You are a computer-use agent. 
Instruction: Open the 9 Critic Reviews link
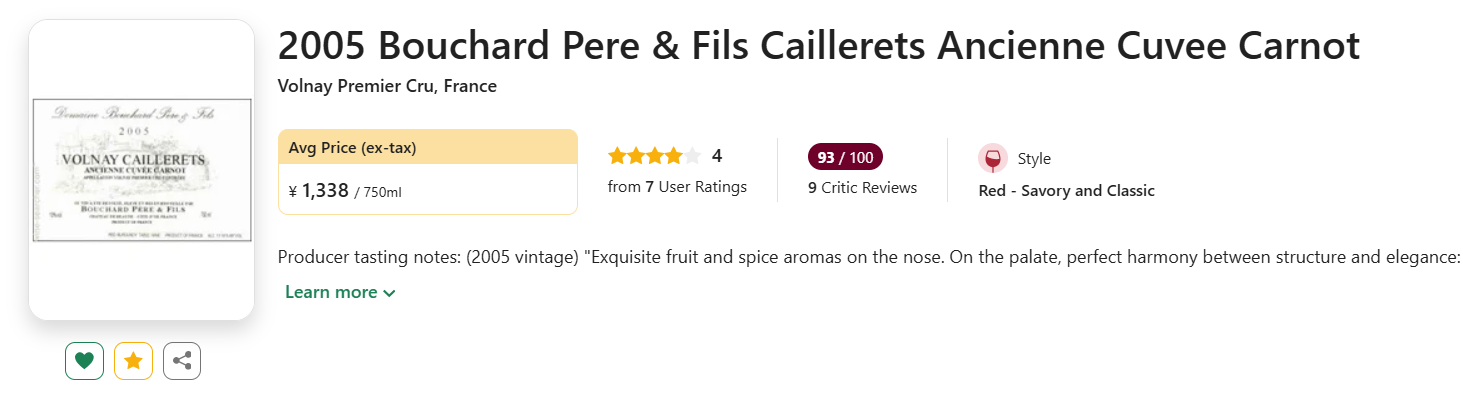[x=862, y=187]
